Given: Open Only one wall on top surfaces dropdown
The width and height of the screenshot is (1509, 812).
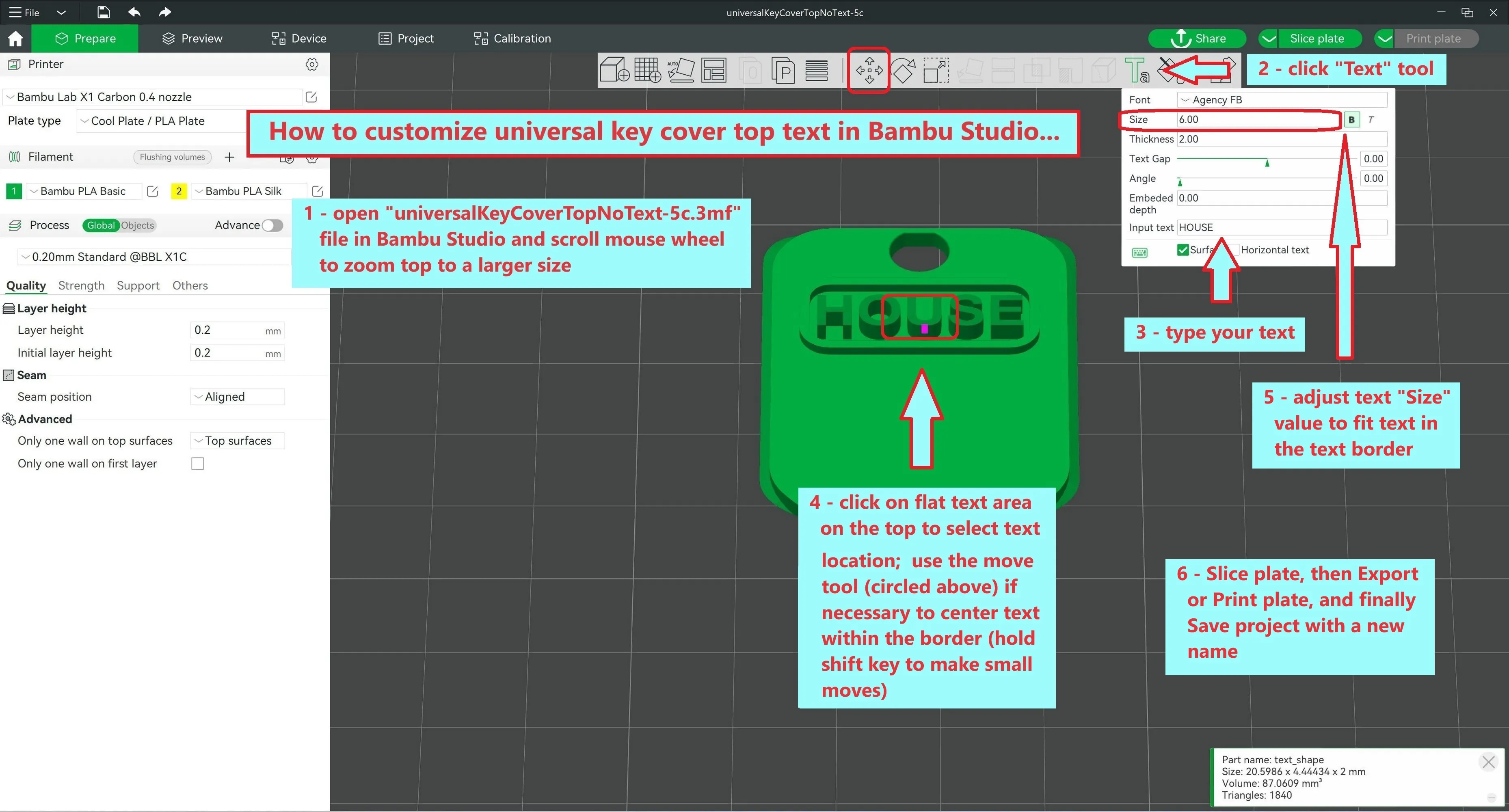Looking at the screenshot, I should click(238, 441).
